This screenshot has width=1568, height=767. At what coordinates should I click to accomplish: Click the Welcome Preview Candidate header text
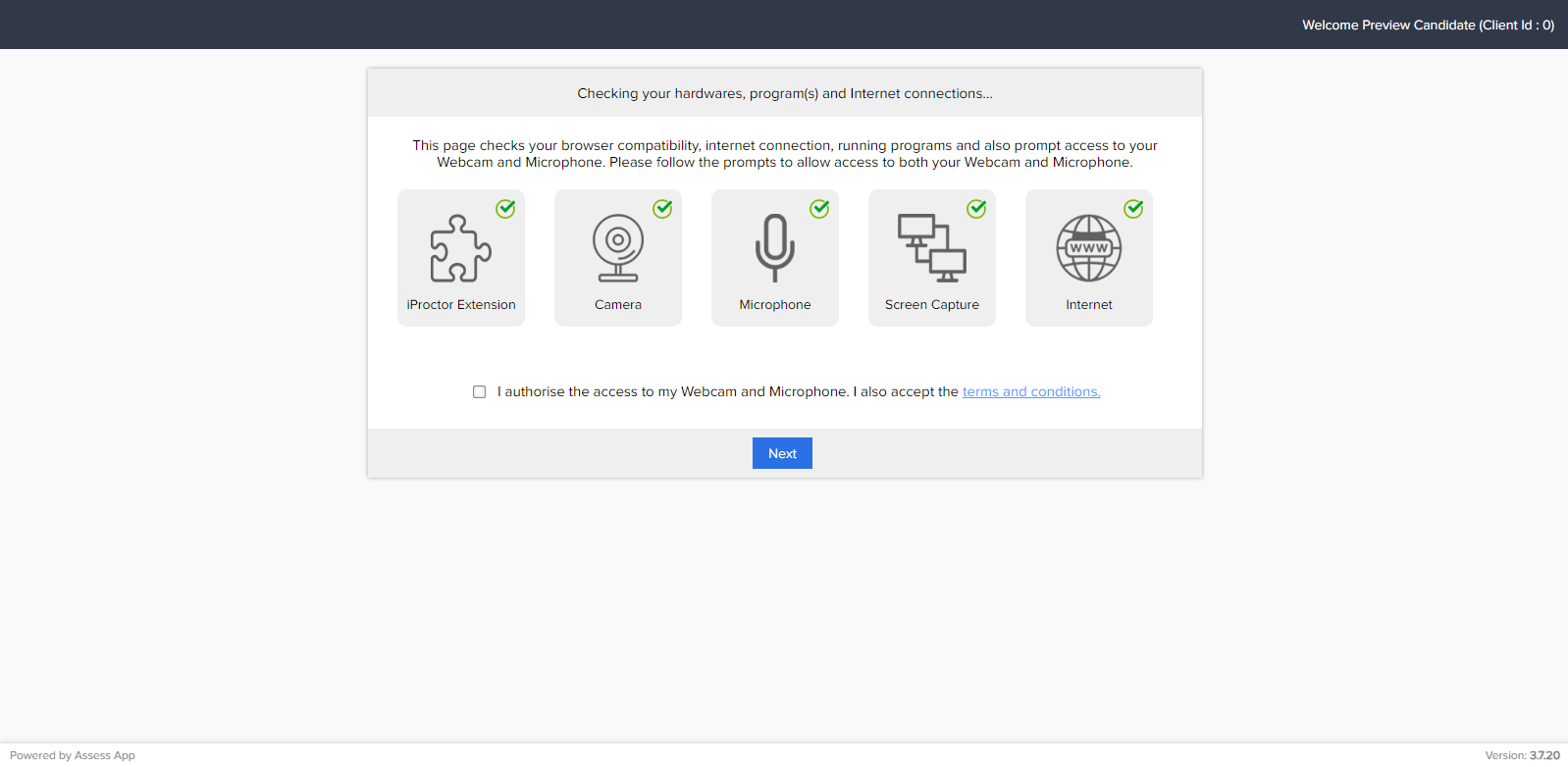tap(1428, 25)
